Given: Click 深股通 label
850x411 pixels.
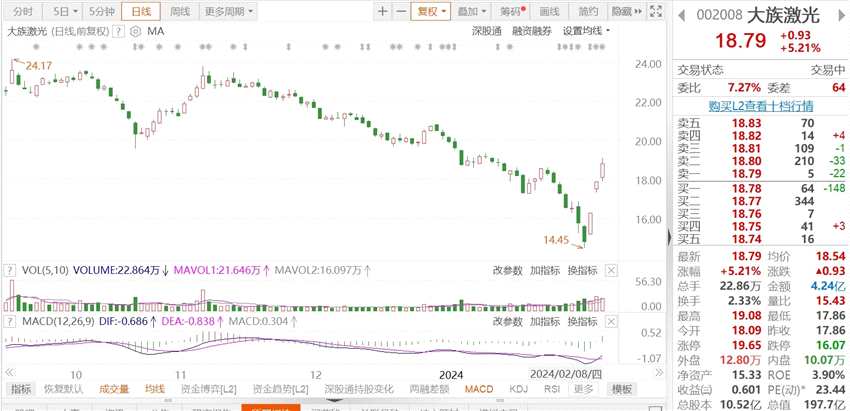Looking at the screenshot, I should click(x=487, y=31).
